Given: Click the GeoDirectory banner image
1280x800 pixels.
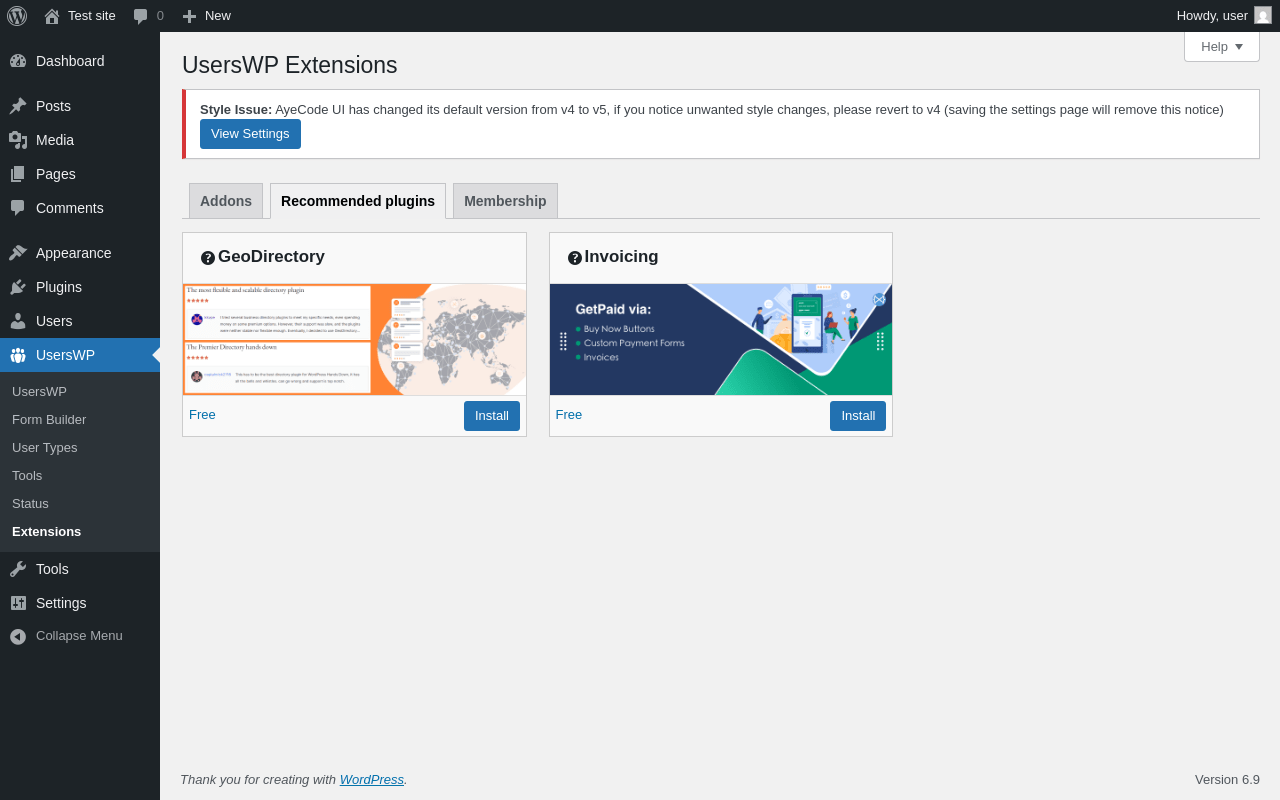Looking at the screenshot, I should tap(355, 340).
